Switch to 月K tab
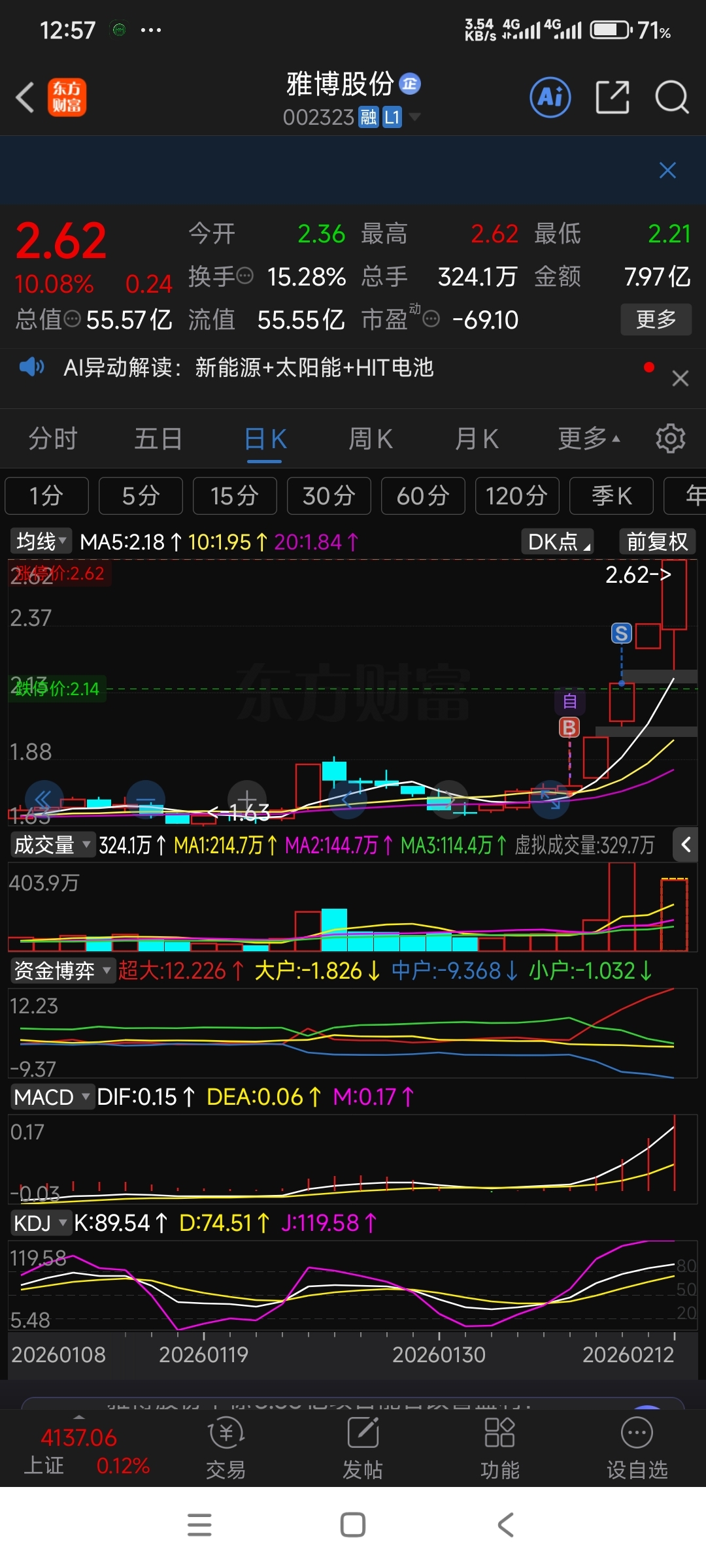The height and width of the screenshot is (1568, 706). pyautogui.click(x=477, y=438)
